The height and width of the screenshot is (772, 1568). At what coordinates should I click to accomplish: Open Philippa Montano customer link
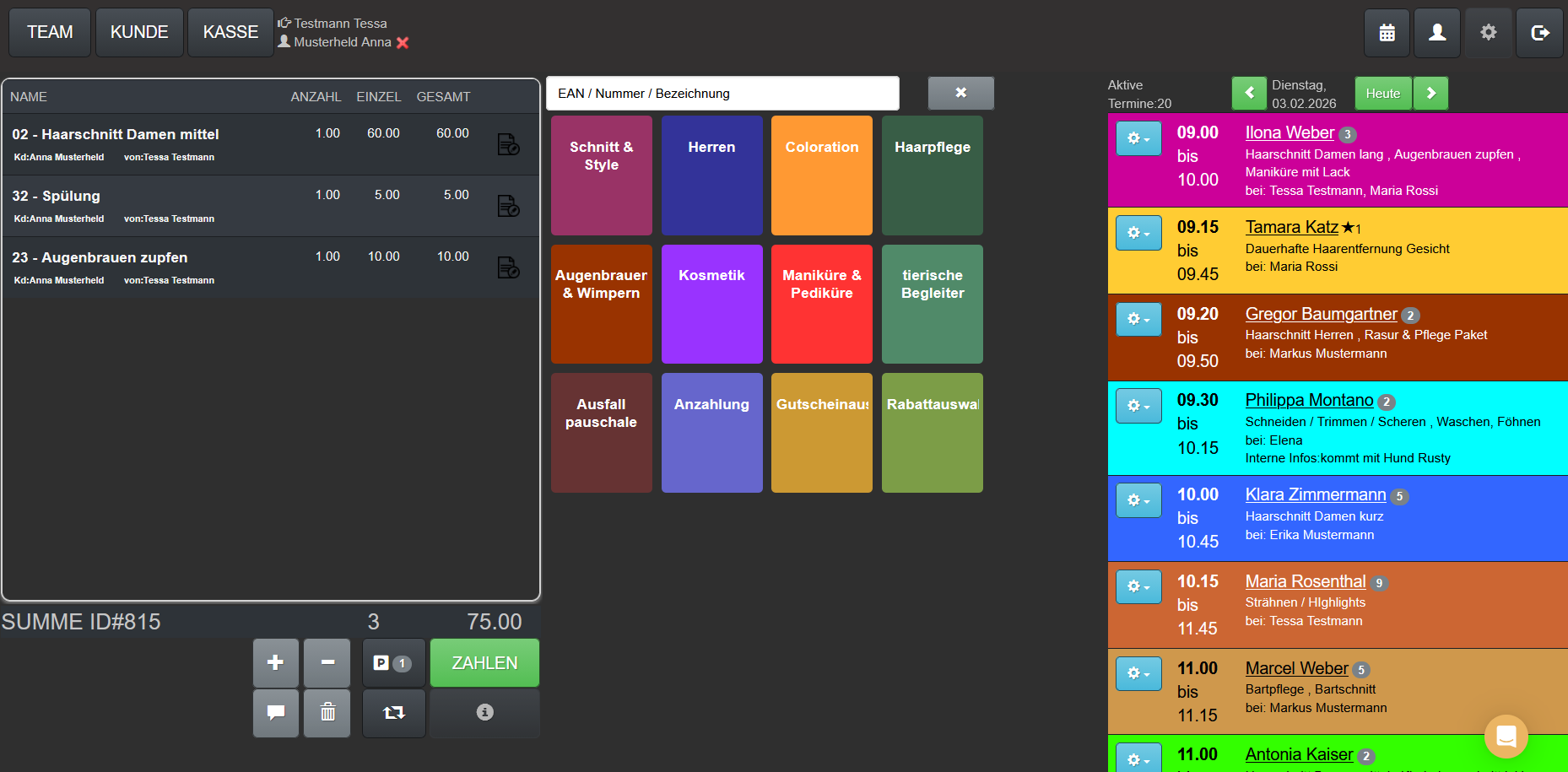tap(1309, 400)
